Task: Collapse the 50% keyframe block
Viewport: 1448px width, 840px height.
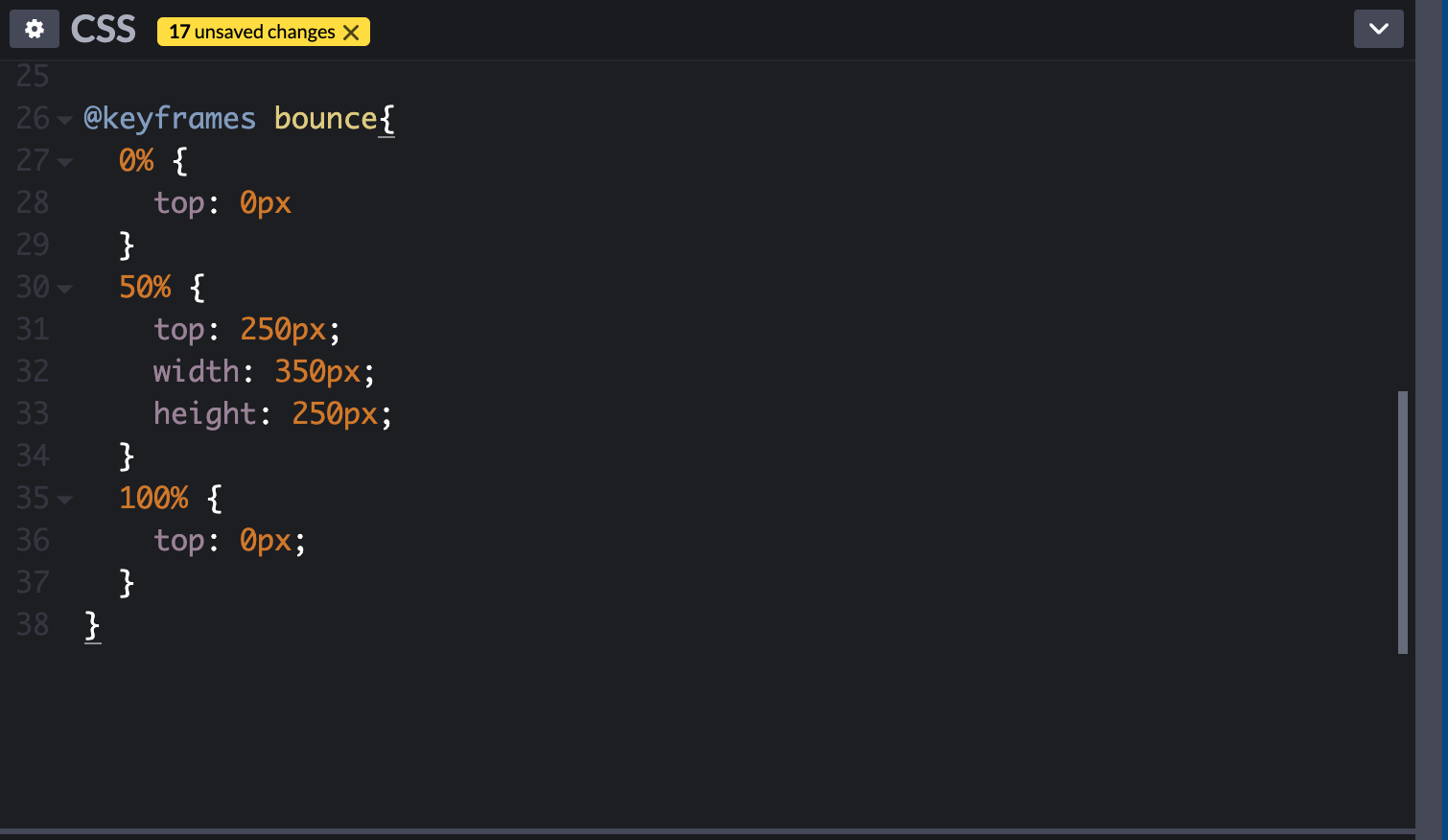Action: pos(63,288)
